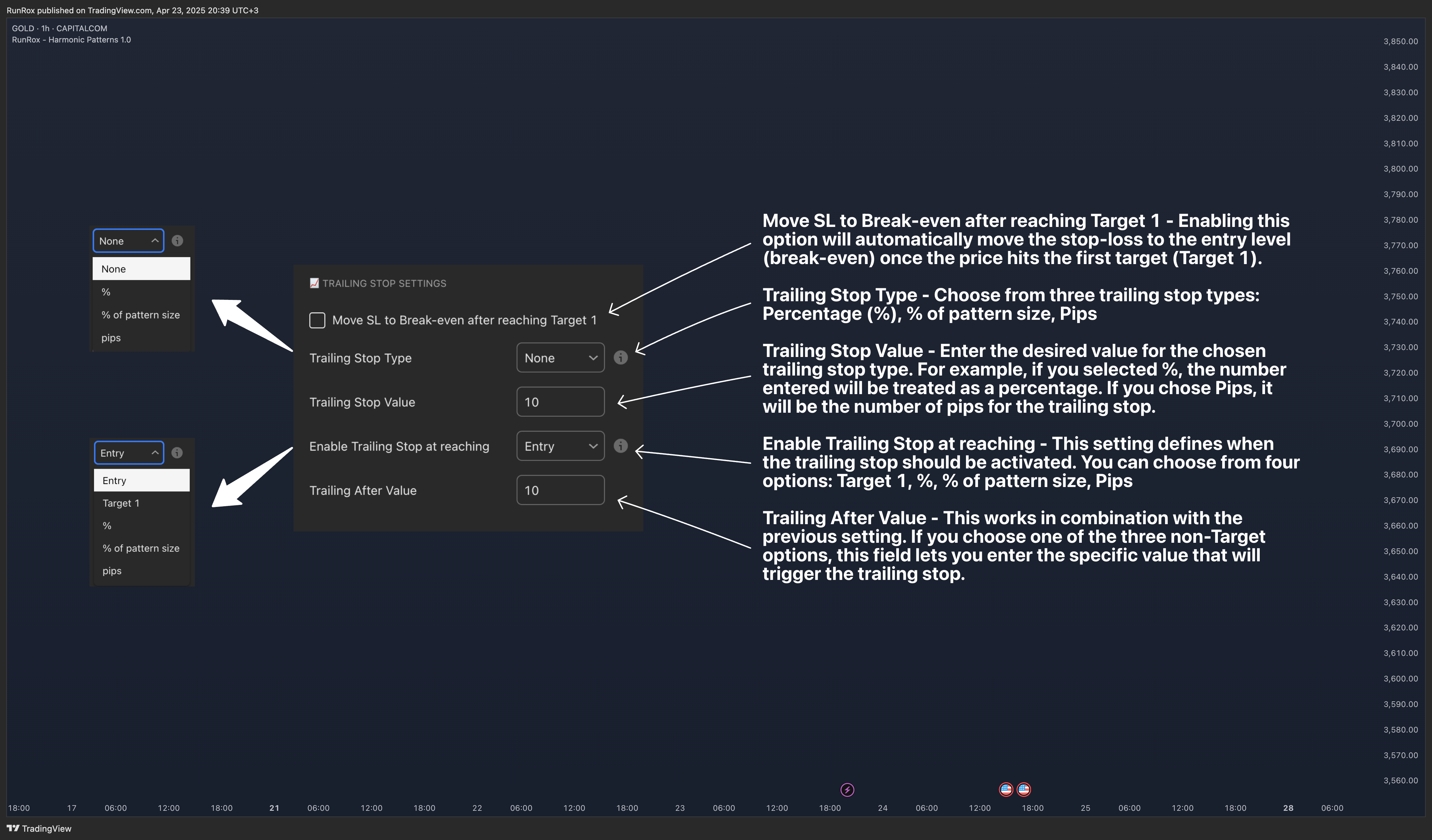This screenshot has height=840, width=1432.
Task: Click the Trailing Stop Value input field
Action: (560, 402)
